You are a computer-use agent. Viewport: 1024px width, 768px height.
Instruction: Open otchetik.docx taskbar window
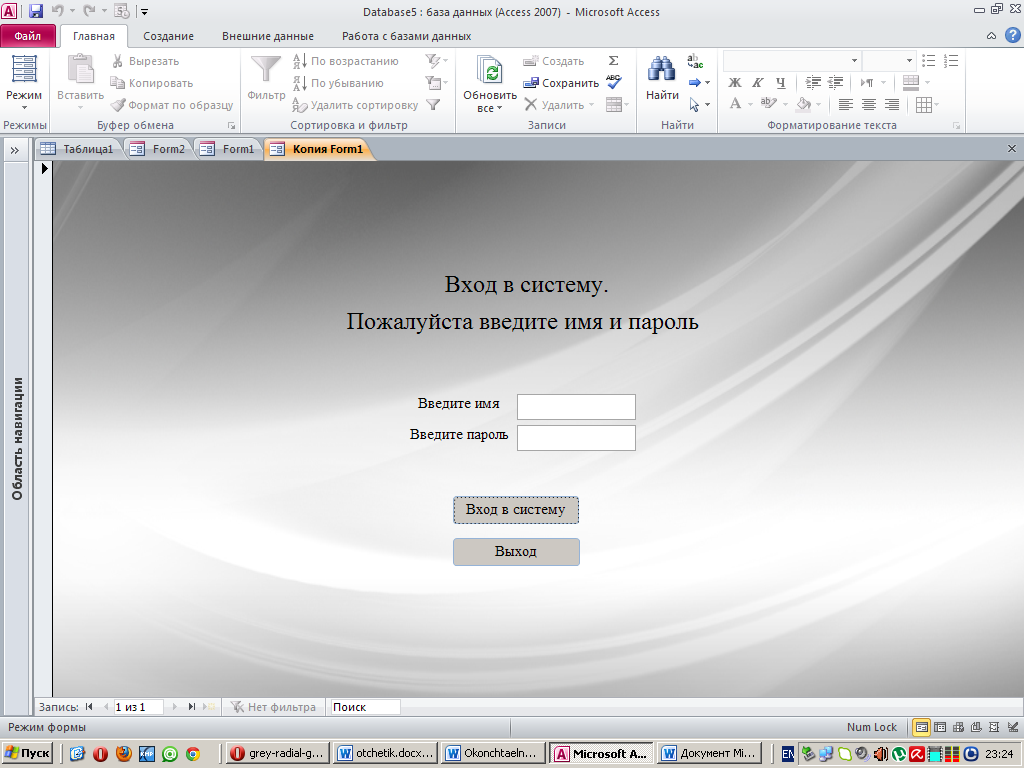point(385,753)
